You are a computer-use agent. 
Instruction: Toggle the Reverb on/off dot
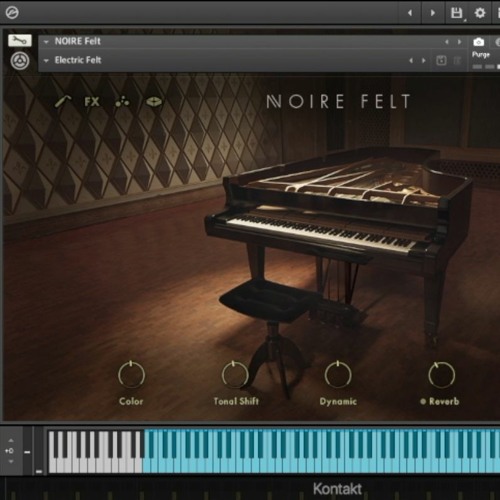(x=423, y=401)
